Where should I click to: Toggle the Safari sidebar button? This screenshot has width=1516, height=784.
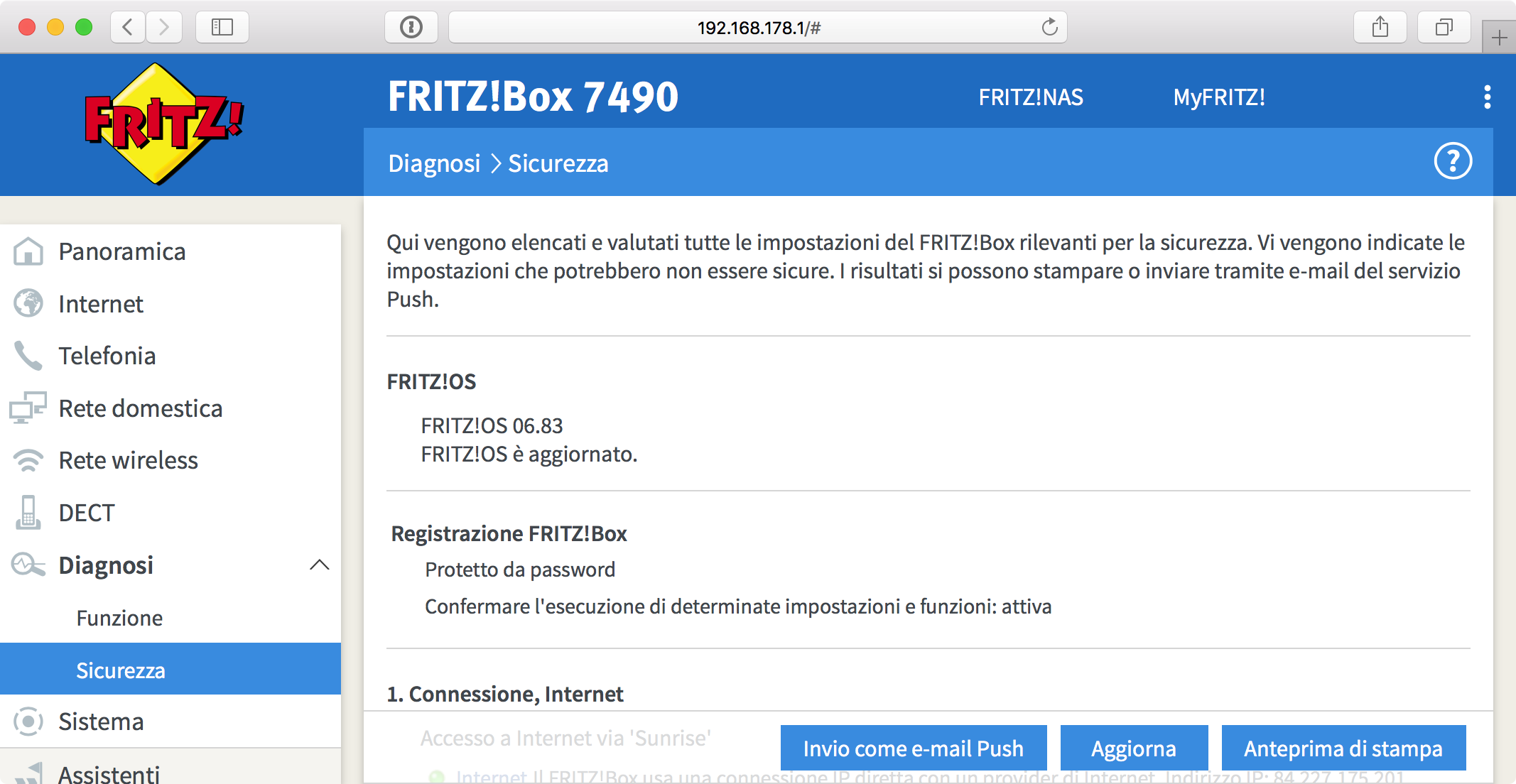point(222,28)
